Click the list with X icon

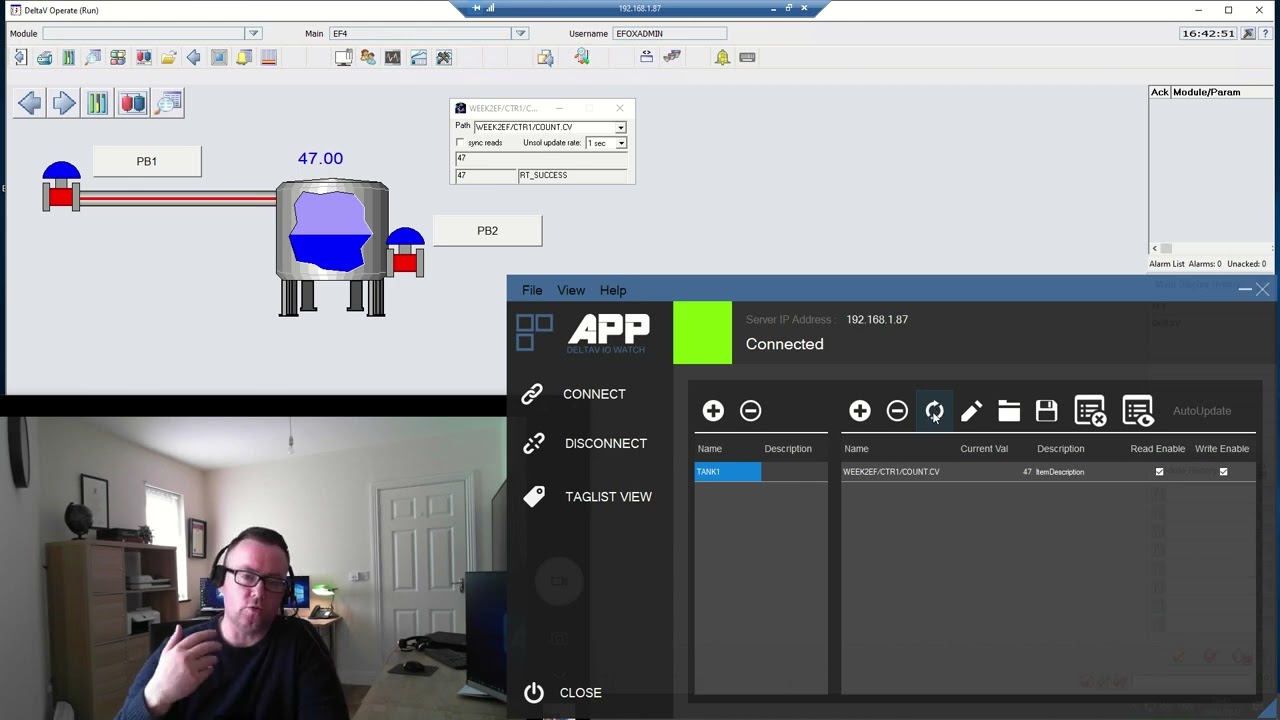tap(1090, 411)
